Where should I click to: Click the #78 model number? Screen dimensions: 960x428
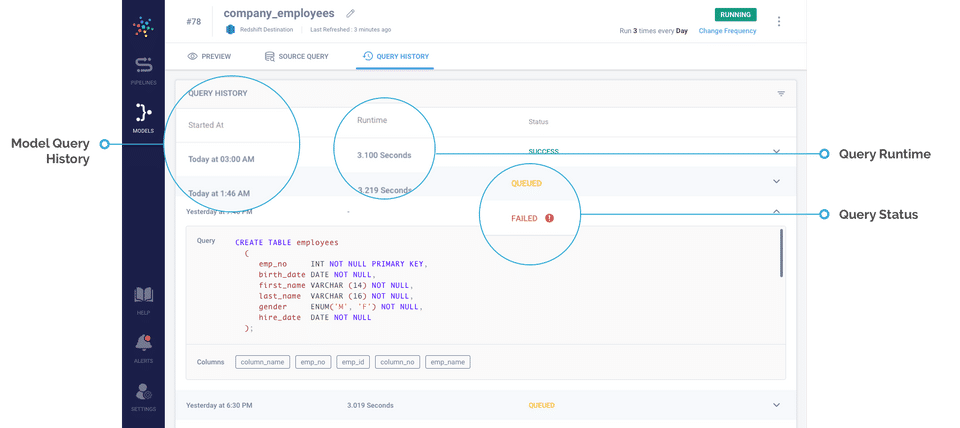[x=193, y=21]
